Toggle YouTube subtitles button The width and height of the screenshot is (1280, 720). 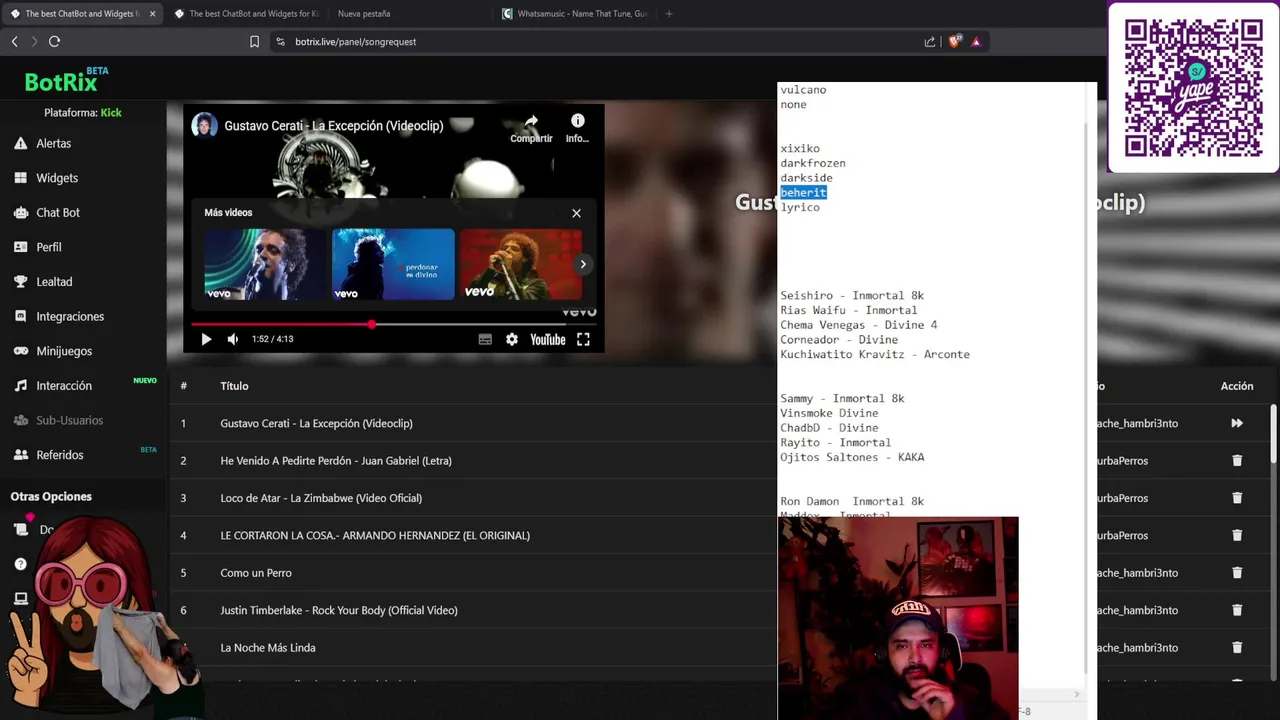(485, 339)
